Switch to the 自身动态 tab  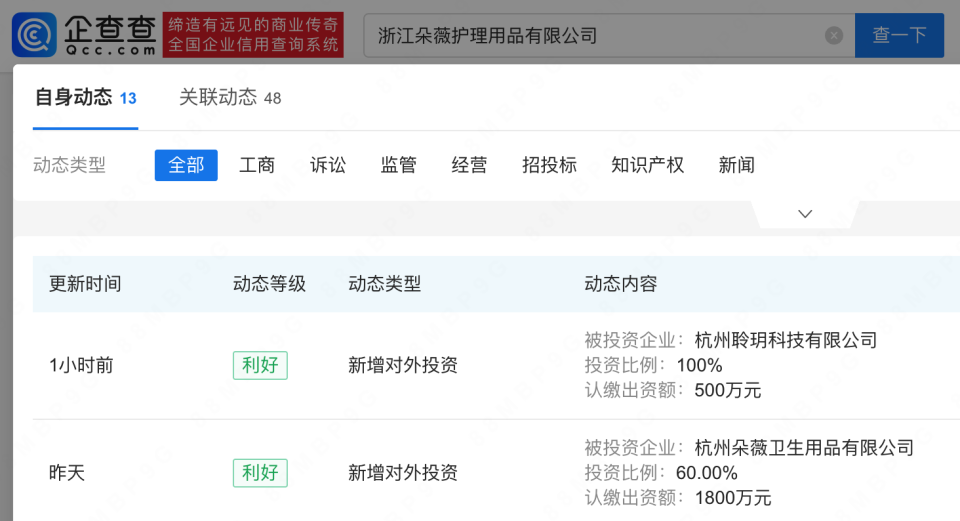click(x=85, y=97)
